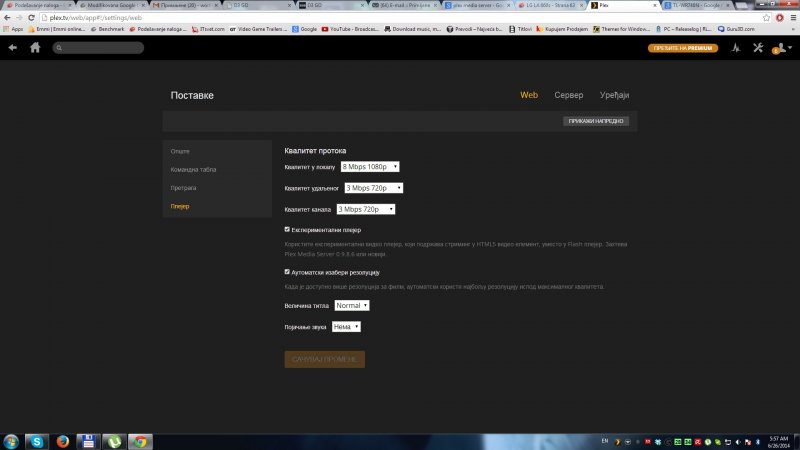Select Претрага in the settings sidebar

pos(183,188)
